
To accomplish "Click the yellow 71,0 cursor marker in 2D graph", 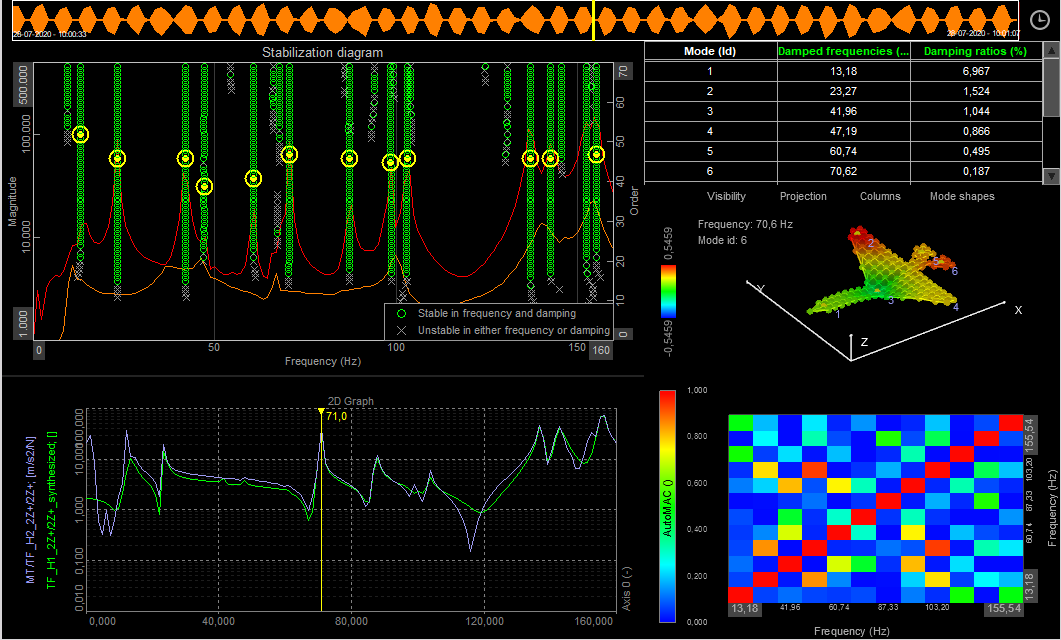I will click(x=321, y=412).
